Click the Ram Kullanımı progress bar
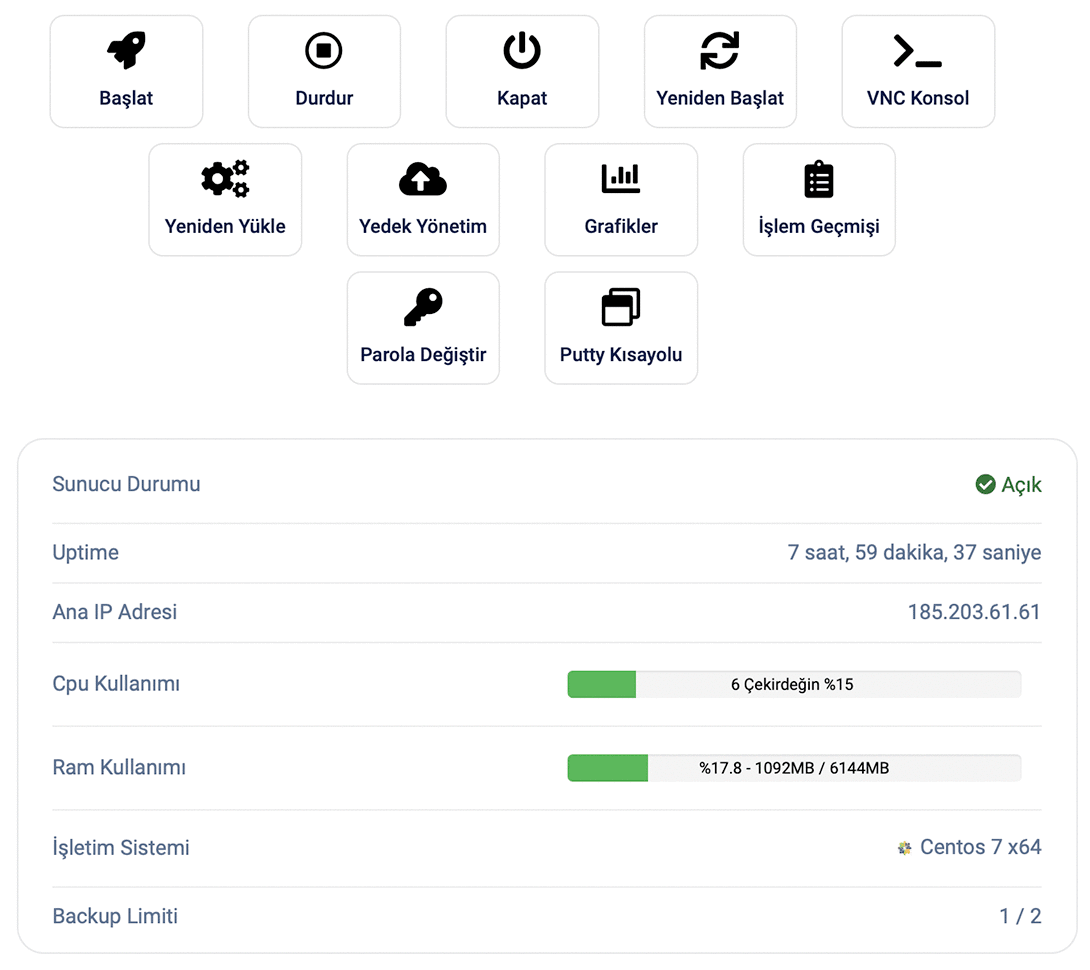 [x=794, y=768]
